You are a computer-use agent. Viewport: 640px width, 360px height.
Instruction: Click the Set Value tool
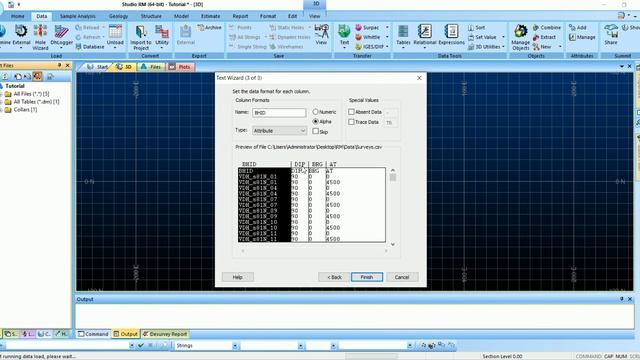click(482, 37)
